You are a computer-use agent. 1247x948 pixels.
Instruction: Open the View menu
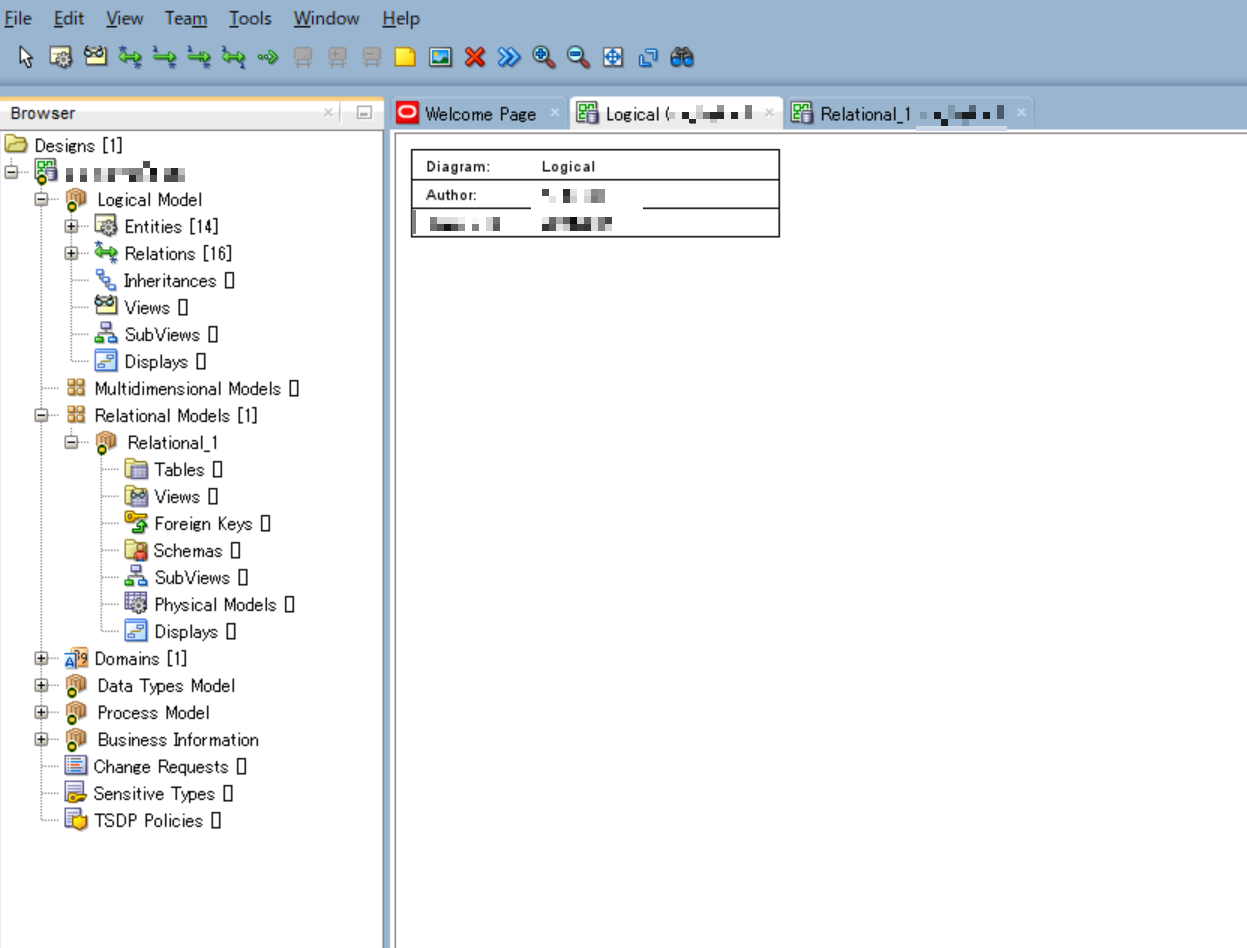tap(124, 18)
